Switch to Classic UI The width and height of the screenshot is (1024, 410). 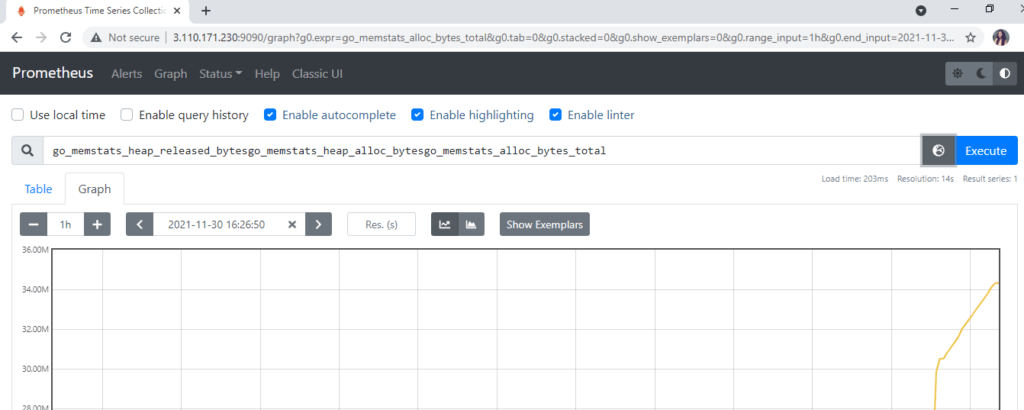(317, 74)
